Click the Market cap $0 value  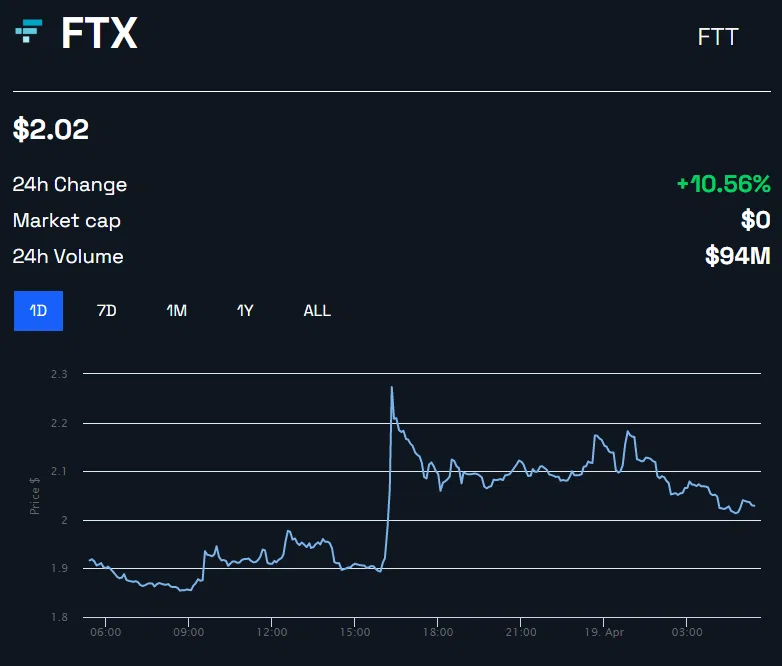click(756, 220)
